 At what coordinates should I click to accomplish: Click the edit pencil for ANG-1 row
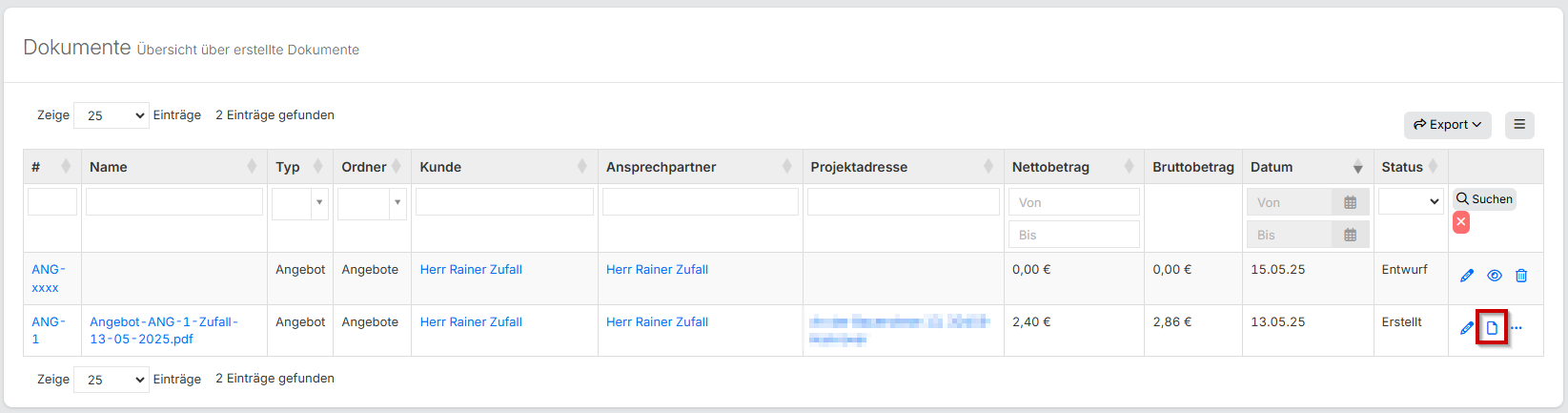click(1467, 328)
